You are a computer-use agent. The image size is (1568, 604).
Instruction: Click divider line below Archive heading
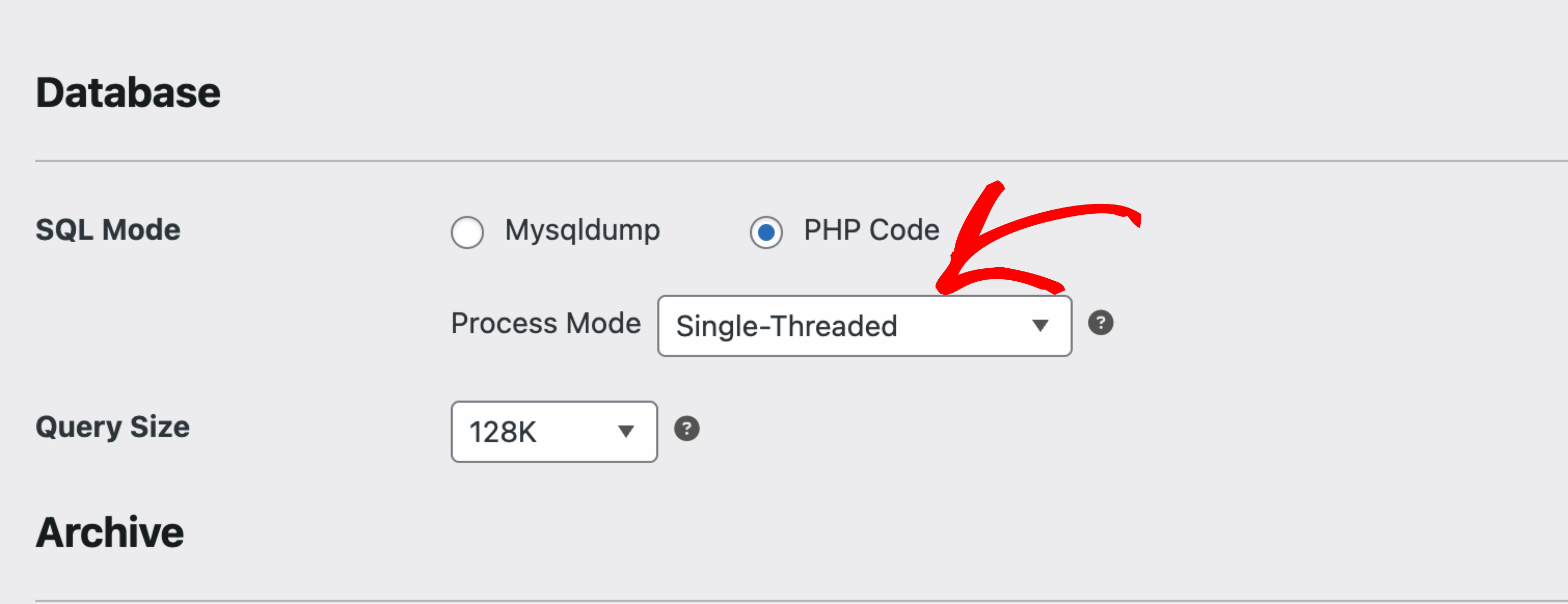pyautogui.click(x=802, y=601)
